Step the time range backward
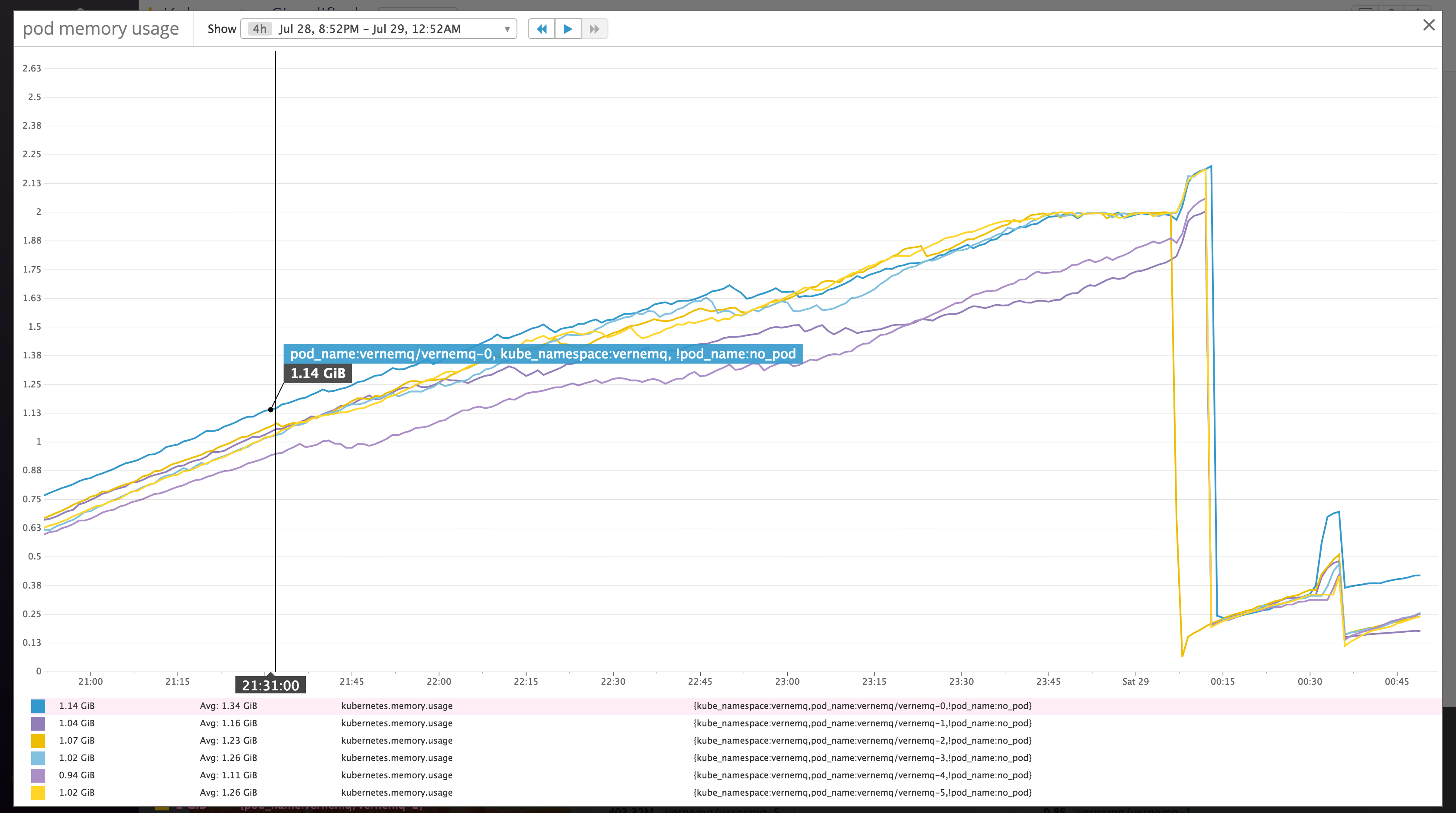Image resolution: width=1456 pixels, height=813 pixels. click(x=542, y=29)
